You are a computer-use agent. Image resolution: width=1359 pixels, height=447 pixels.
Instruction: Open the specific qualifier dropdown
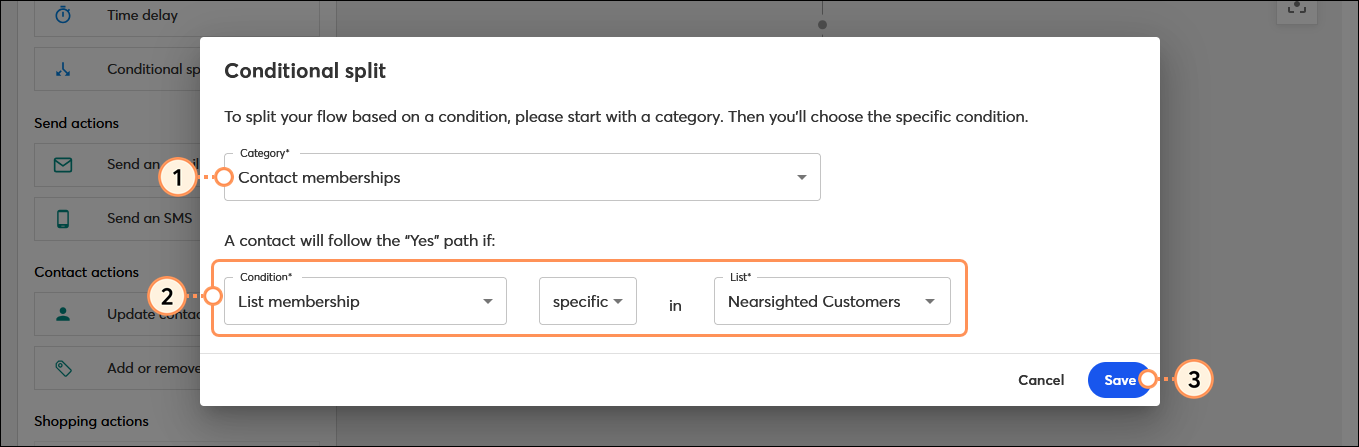[x=588, y=301]
